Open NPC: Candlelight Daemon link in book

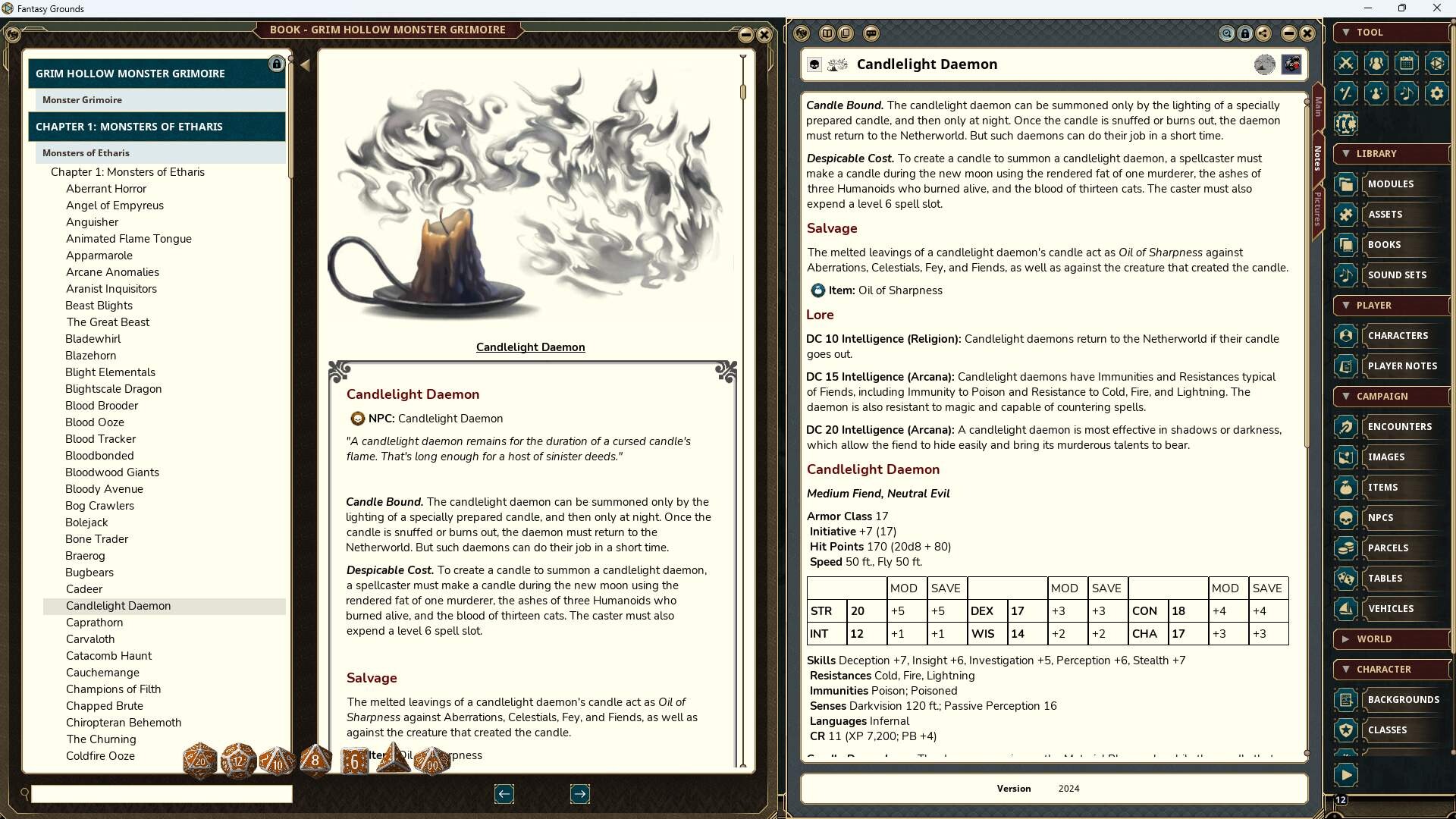pyautogui.click(x=427, y=419)
